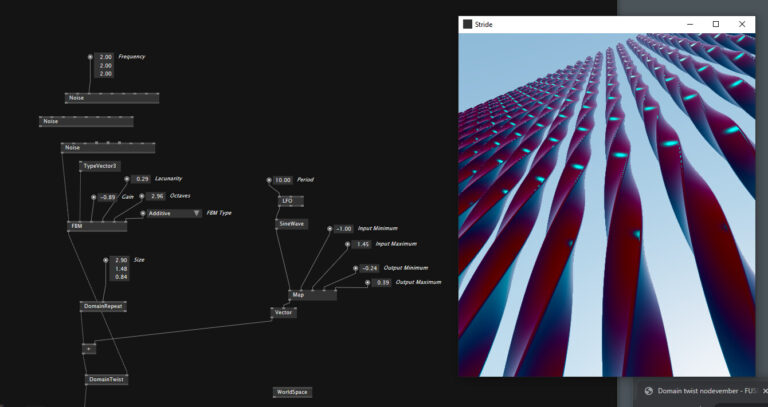Viewport: 768px width, 407px height.
Task: Click the Output Minimum value -0.24
Action: tap(370, 268)
